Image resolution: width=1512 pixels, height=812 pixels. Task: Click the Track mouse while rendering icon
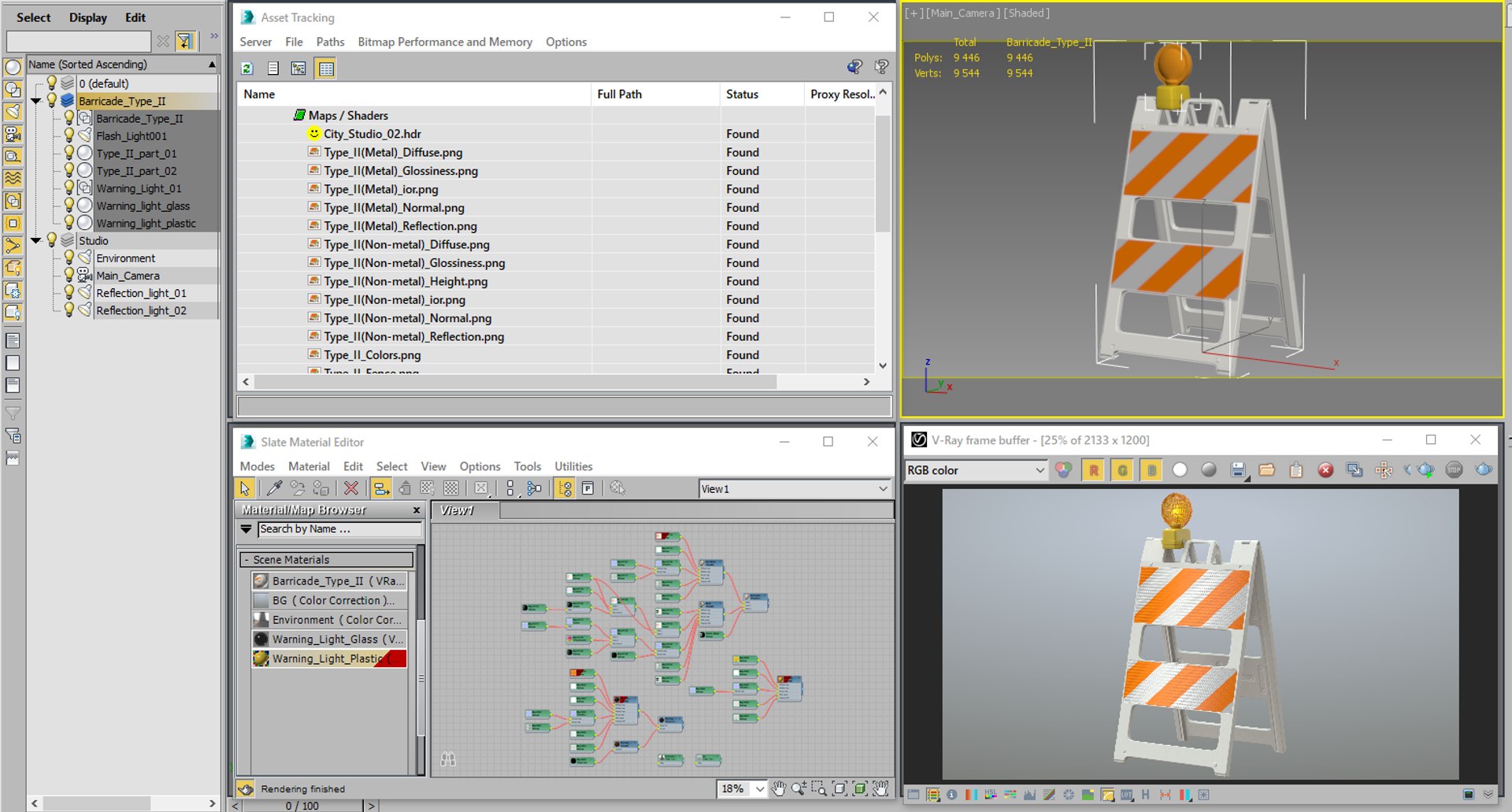[1384, 470]
